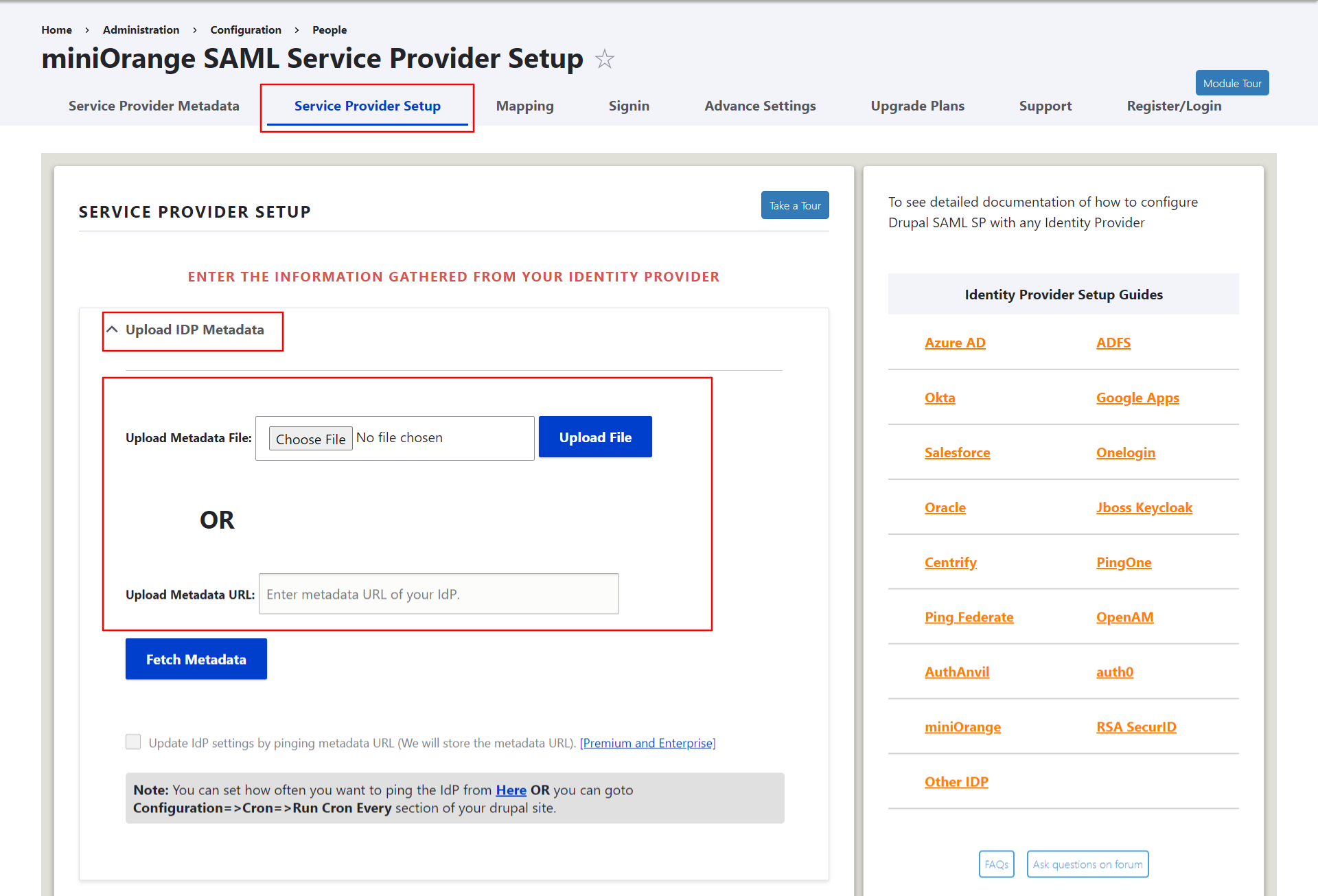Open the auth0 setup guide

[x=1115, y=672]
